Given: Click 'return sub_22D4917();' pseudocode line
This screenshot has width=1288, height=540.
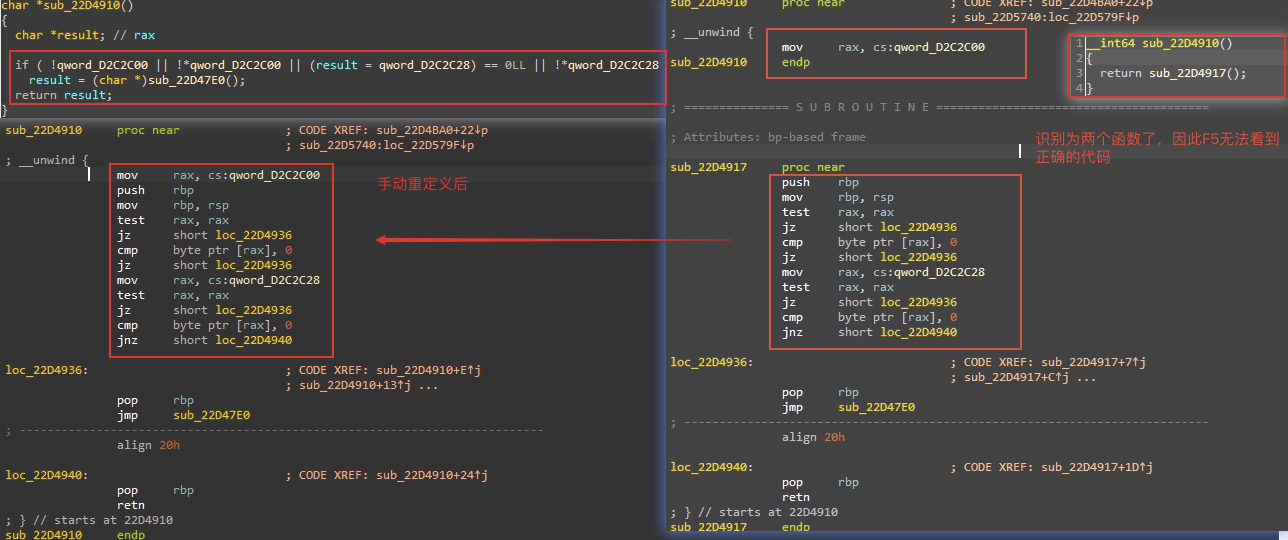Looking at the screenshot, I should (1173, 73).
